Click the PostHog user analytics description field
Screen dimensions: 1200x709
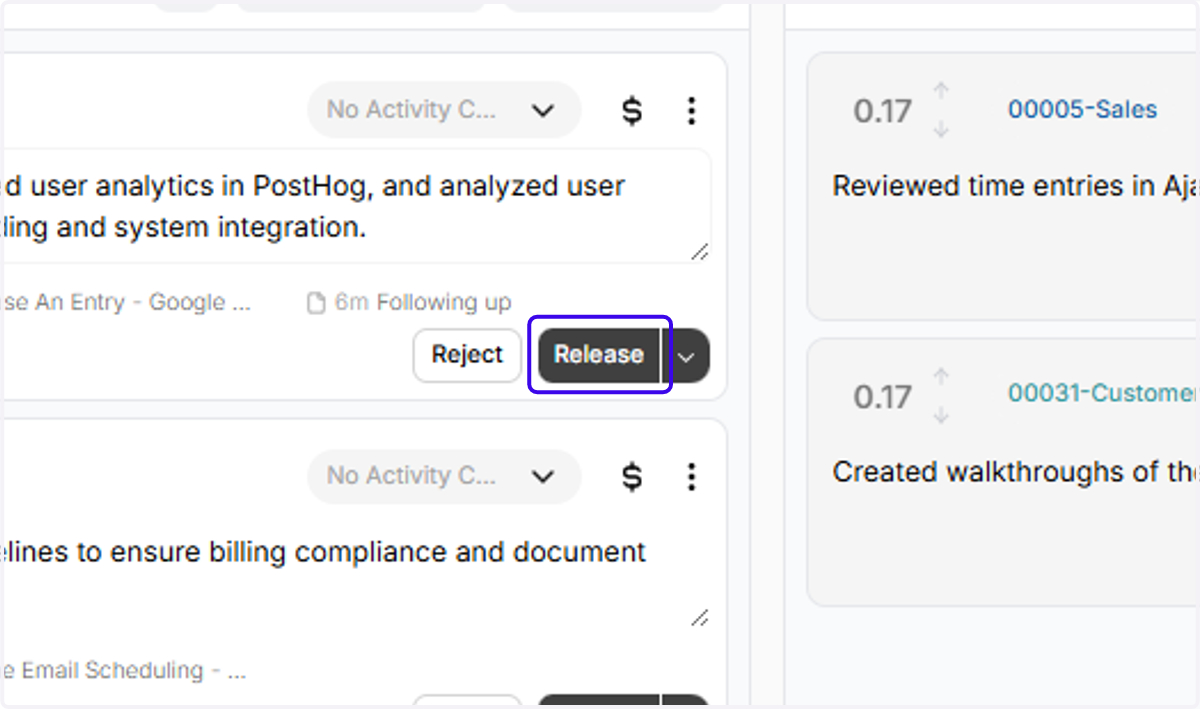(356, 207)
